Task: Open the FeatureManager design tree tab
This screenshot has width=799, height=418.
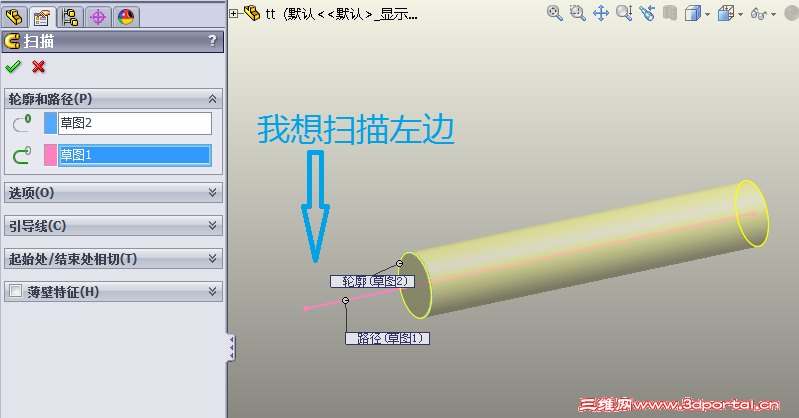Action: click(14, 17)
